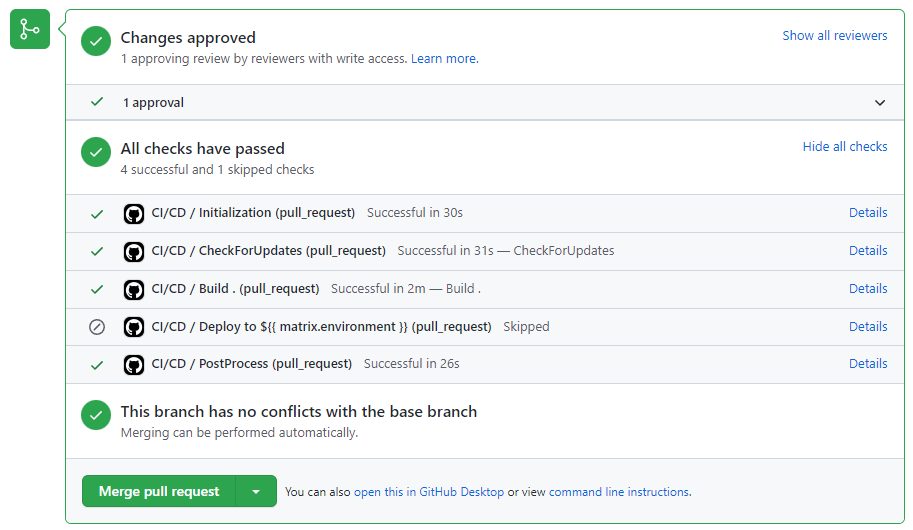The height and width of the screenshot is (530, 913).
Task: Open Details for PostProcess check
Action: (x=868, y=363)
